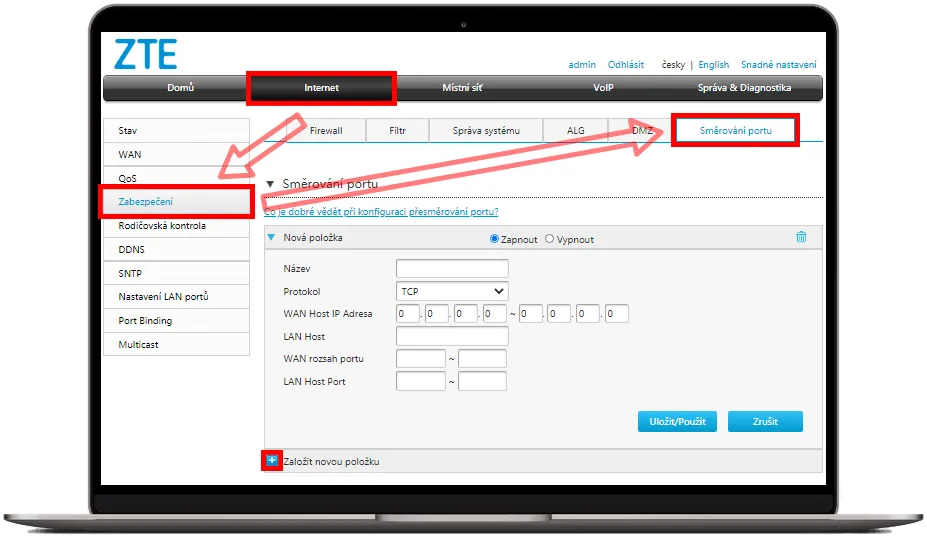The image size is (927, 537).
Task: Switch language to English
Action: [713, 65]
